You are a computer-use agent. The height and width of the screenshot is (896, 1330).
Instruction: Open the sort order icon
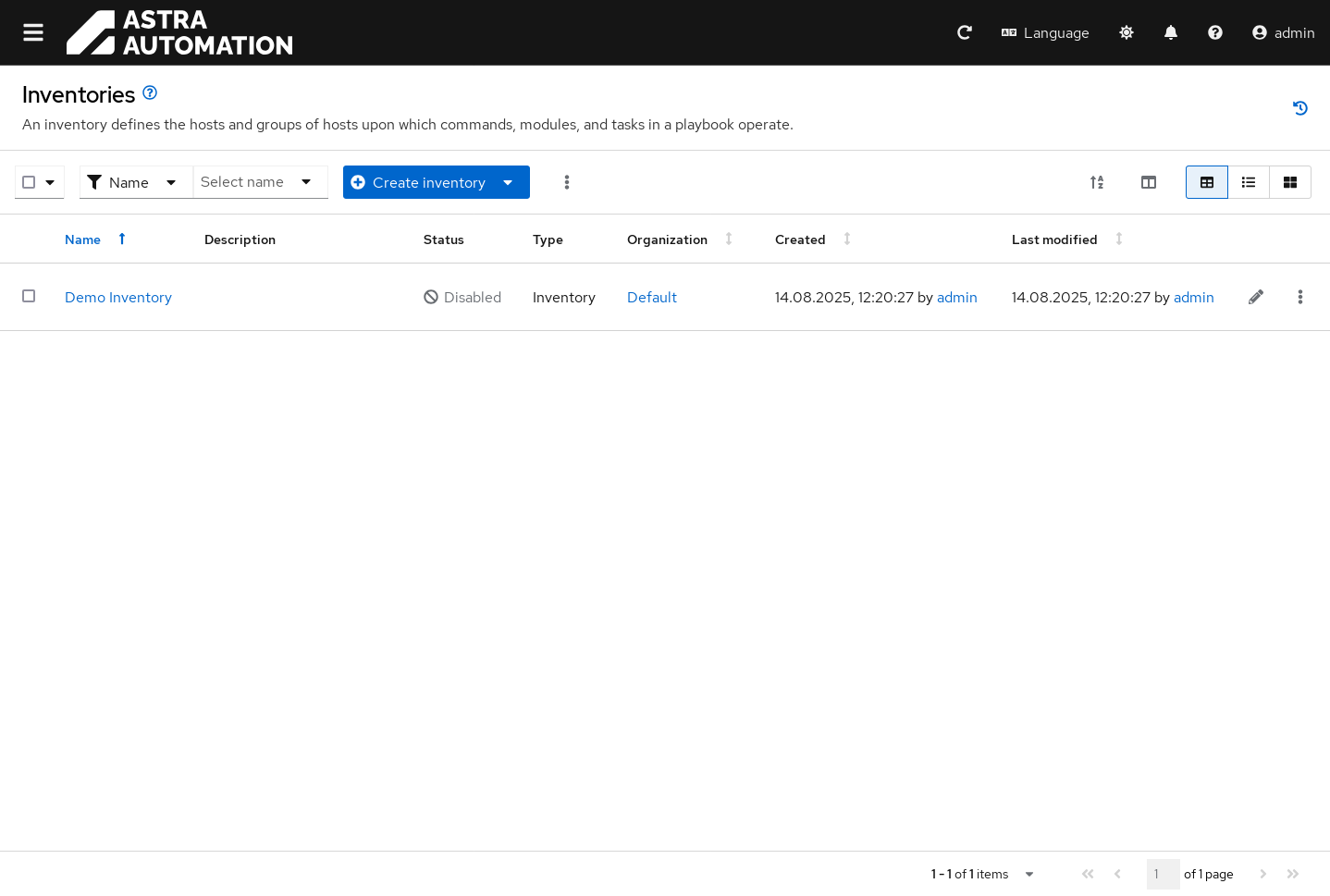1096,182
